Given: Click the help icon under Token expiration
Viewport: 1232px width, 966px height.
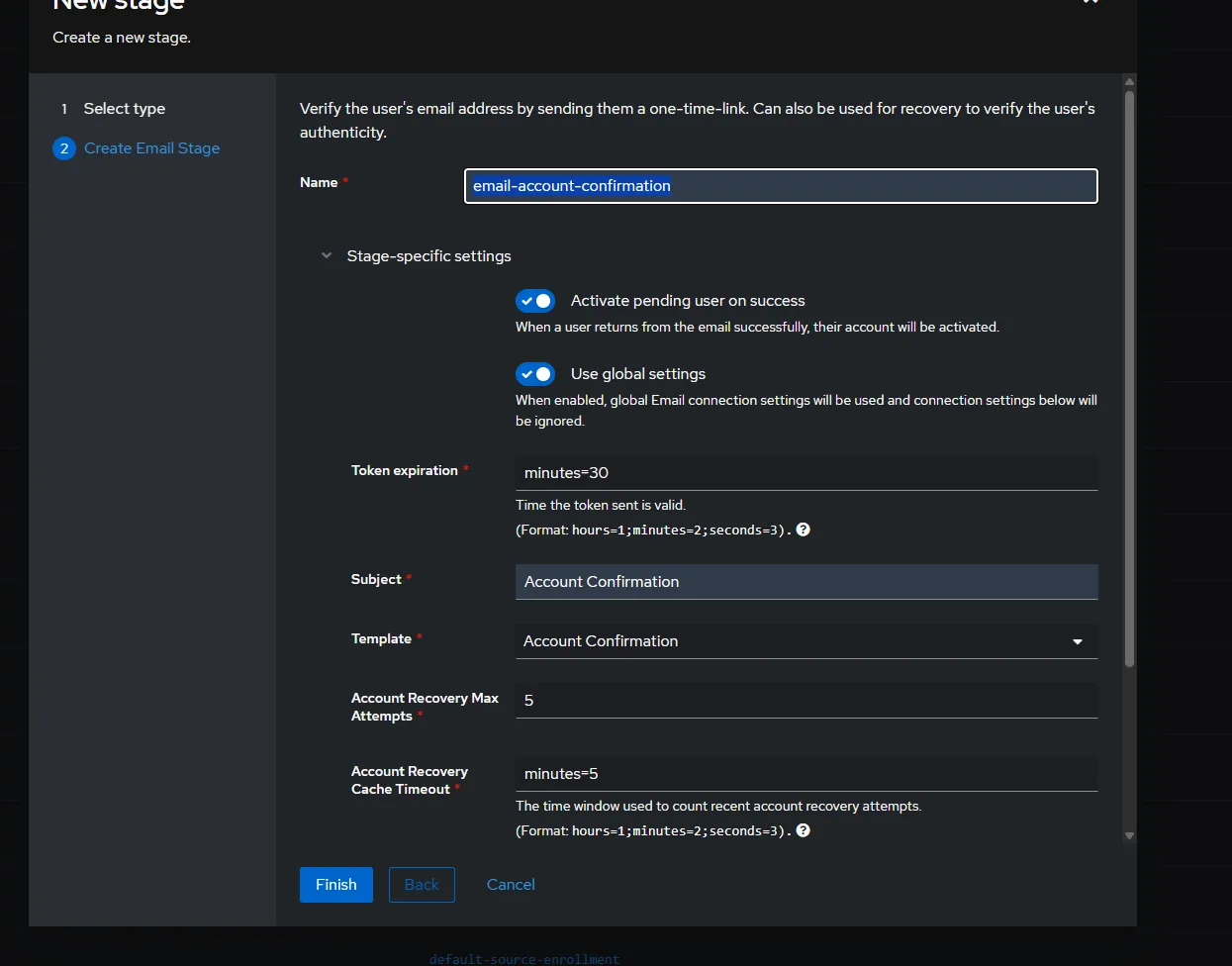Looking at the screenshot, I should coord(804,530).
